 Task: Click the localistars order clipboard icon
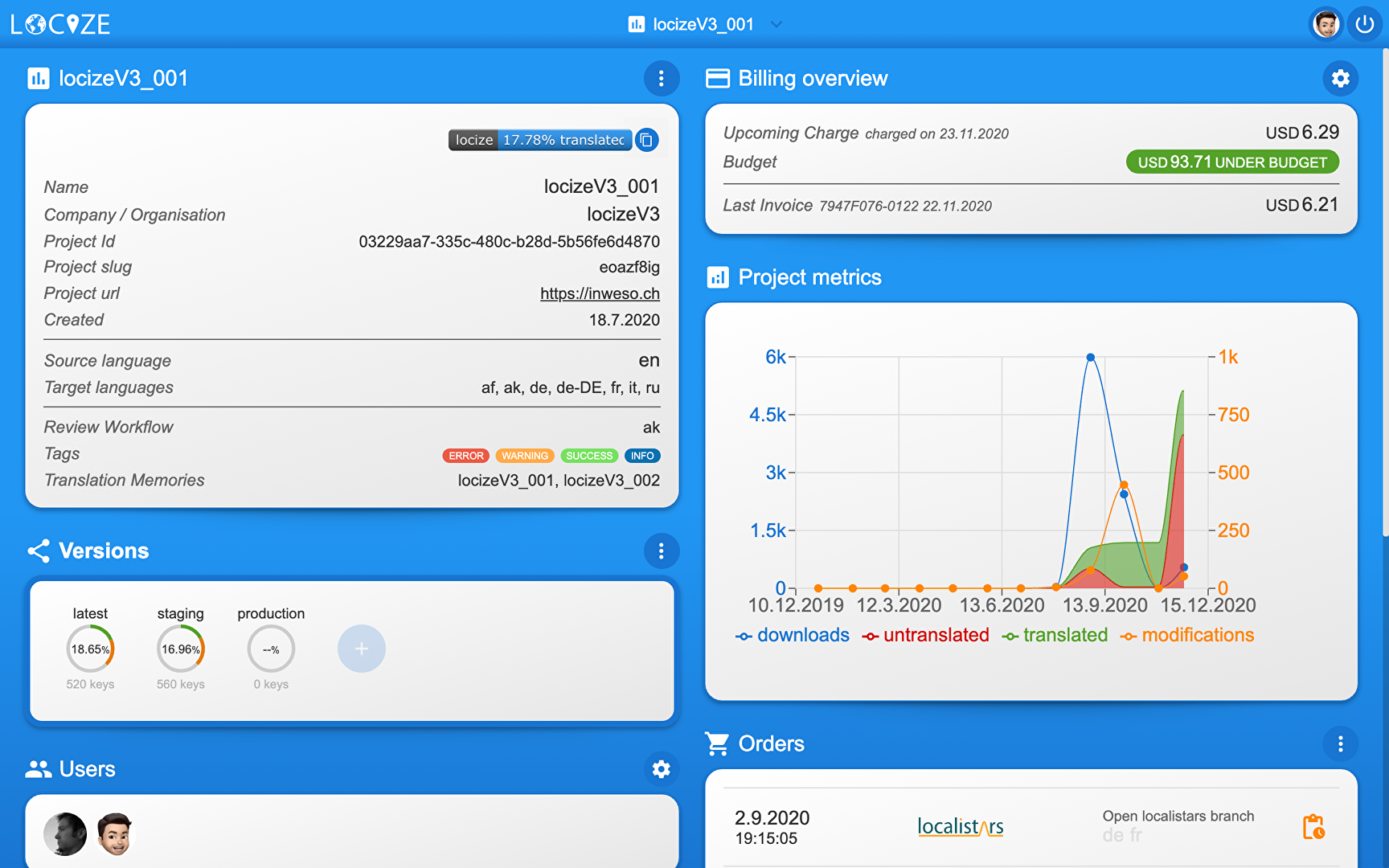tap(1313, 826)
